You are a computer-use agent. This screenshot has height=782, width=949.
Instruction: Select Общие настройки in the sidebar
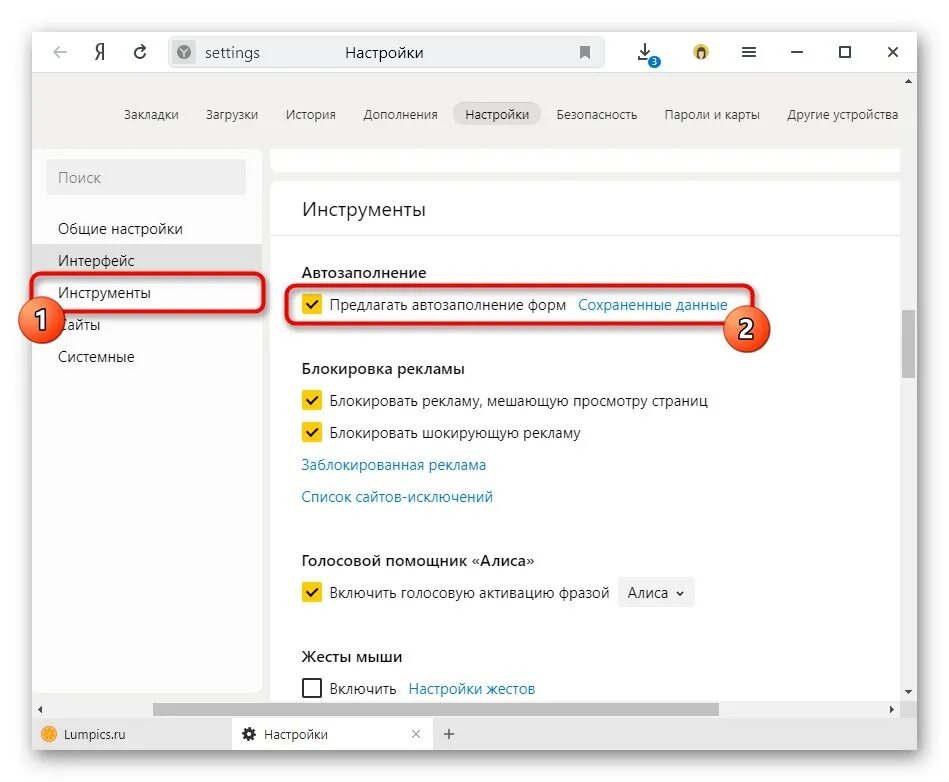[147, 229]
